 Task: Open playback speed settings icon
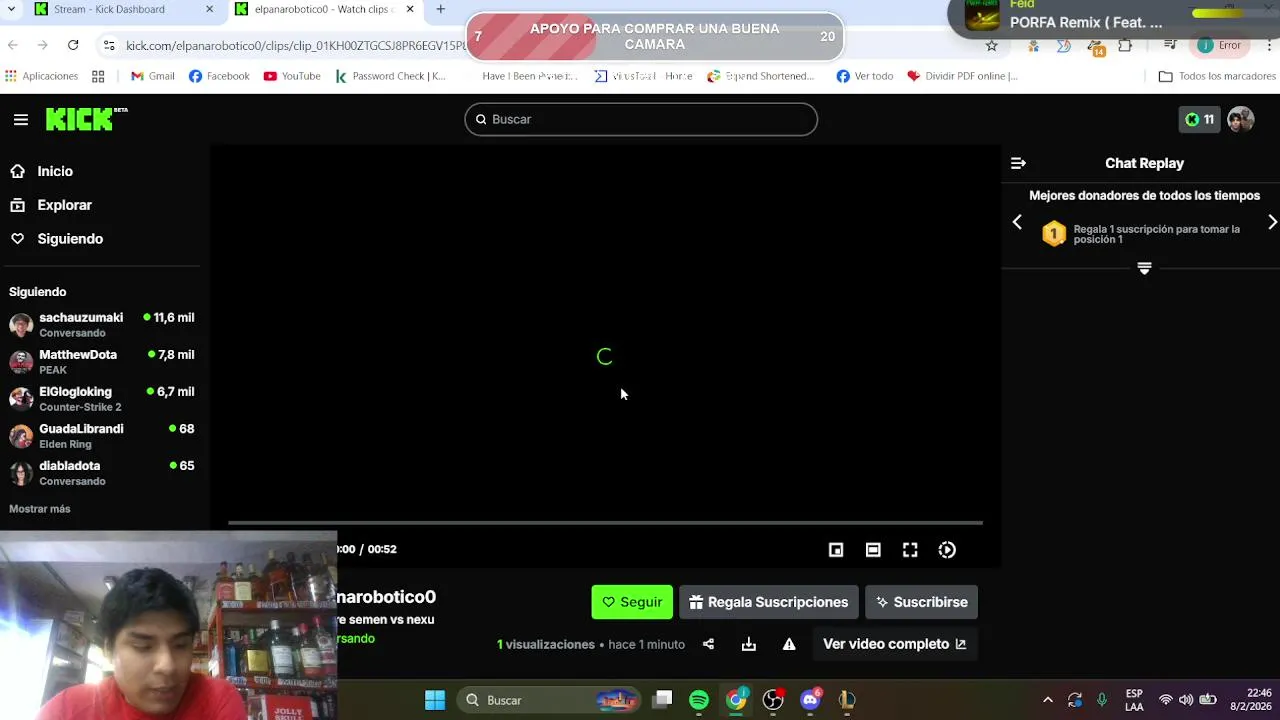947,549
